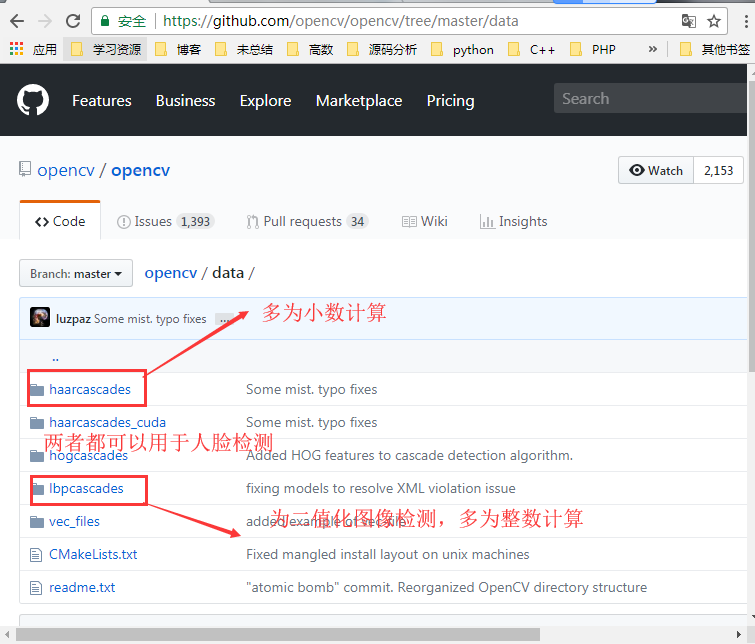Click the GitHub Search input field

click(652, 98)
